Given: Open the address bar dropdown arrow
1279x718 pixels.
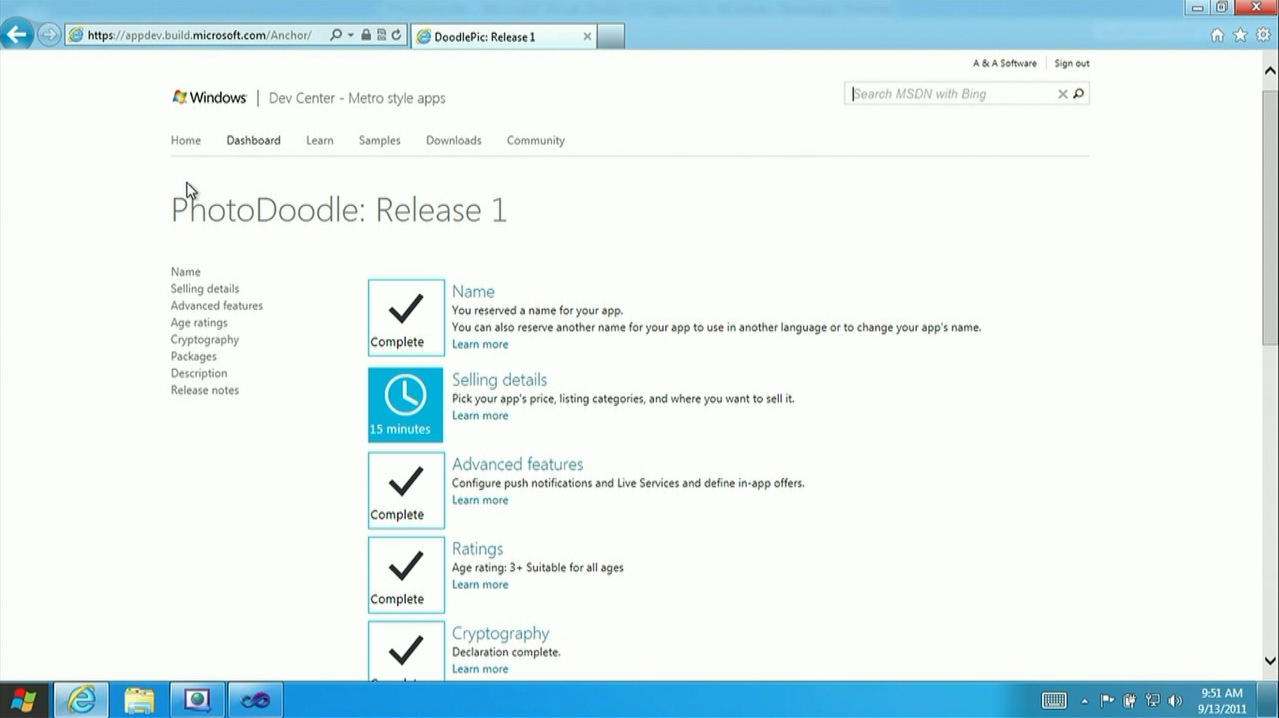Looking at the screenshot, I should pos(350,35).
